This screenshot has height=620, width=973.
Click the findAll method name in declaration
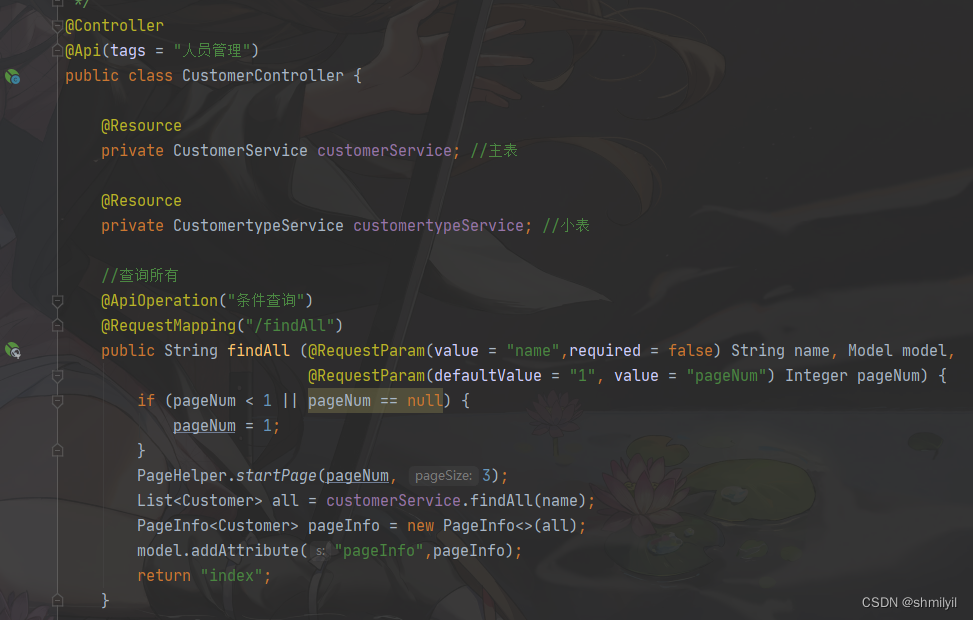258,351
